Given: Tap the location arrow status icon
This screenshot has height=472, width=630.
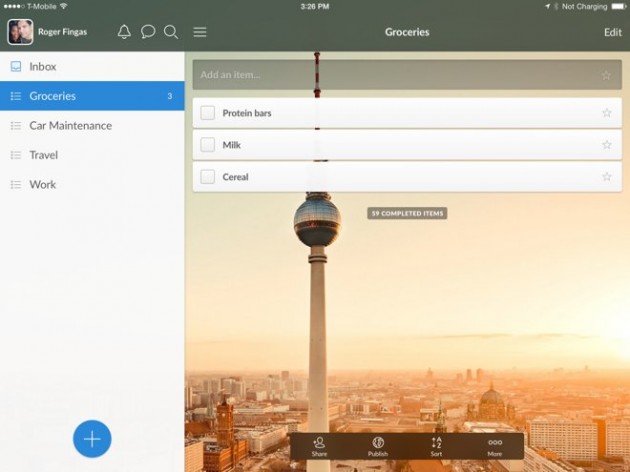Looking at the screenshot, I should (x=547, y=6).
